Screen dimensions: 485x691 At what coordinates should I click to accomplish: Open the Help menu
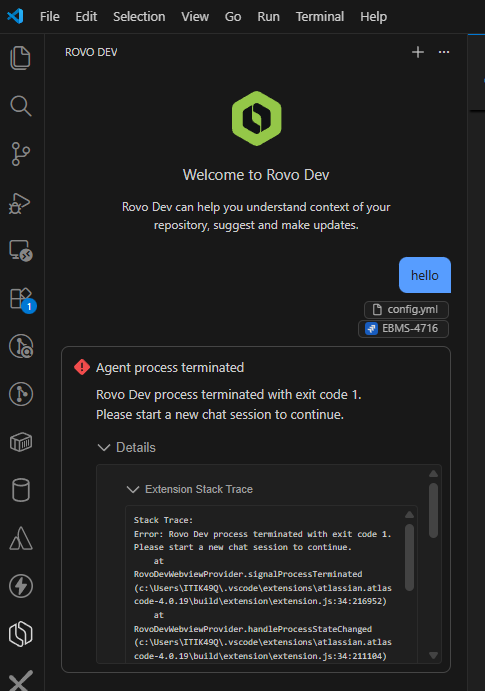tap(374, 17)
